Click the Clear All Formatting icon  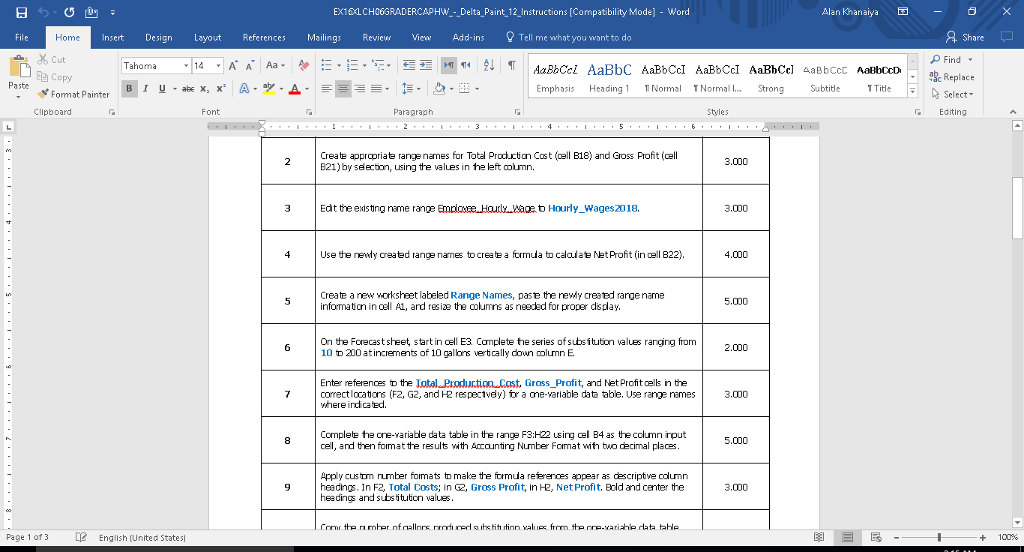303,65
